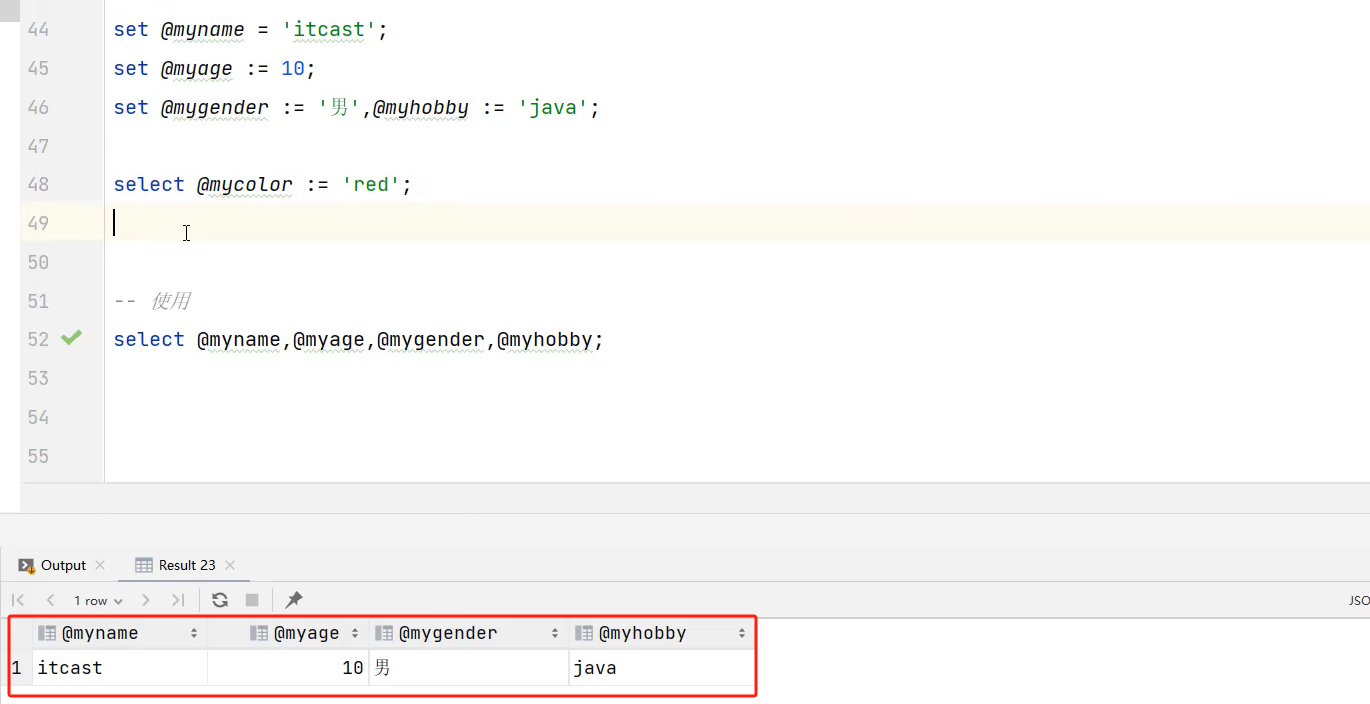The width and height of the screenshot is (1370, 704).
Task: Sort by the @myhobby column arrows
Action: [x=742, y=633]
